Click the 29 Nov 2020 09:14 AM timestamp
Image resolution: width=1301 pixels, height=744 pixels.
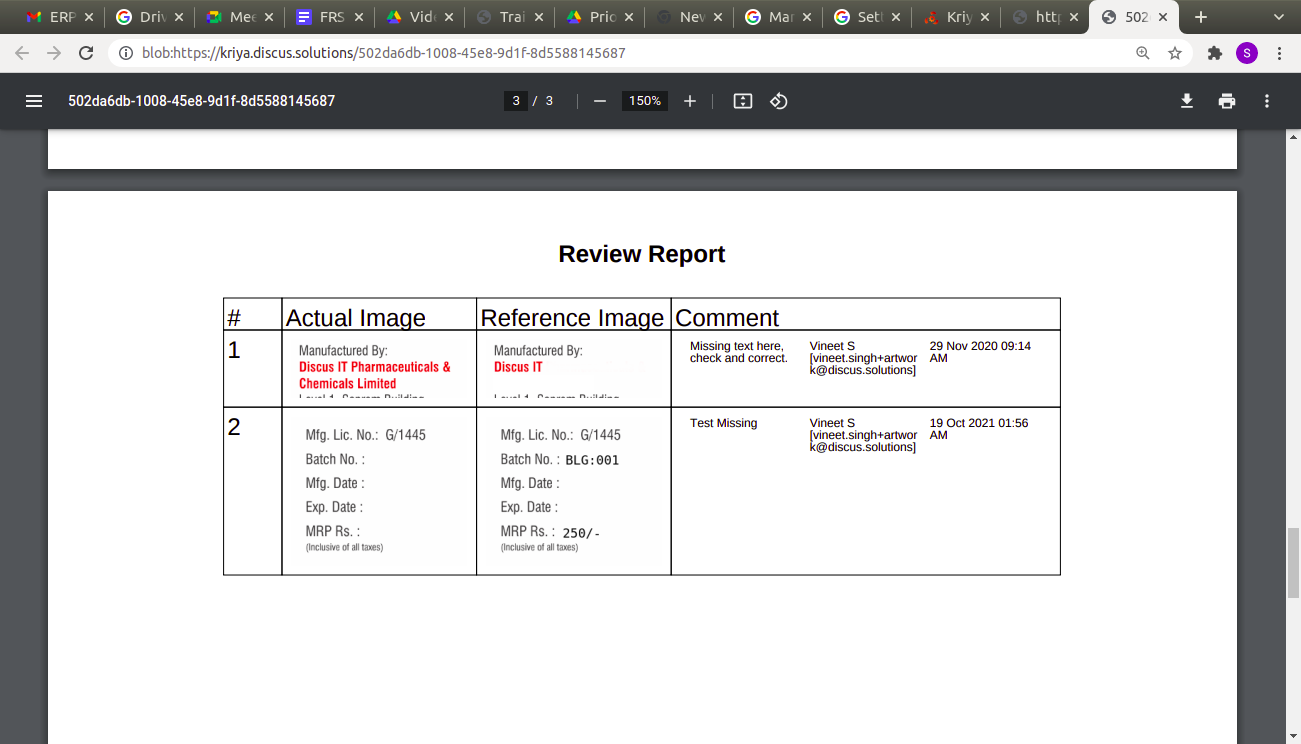click(x=980, y=352)
